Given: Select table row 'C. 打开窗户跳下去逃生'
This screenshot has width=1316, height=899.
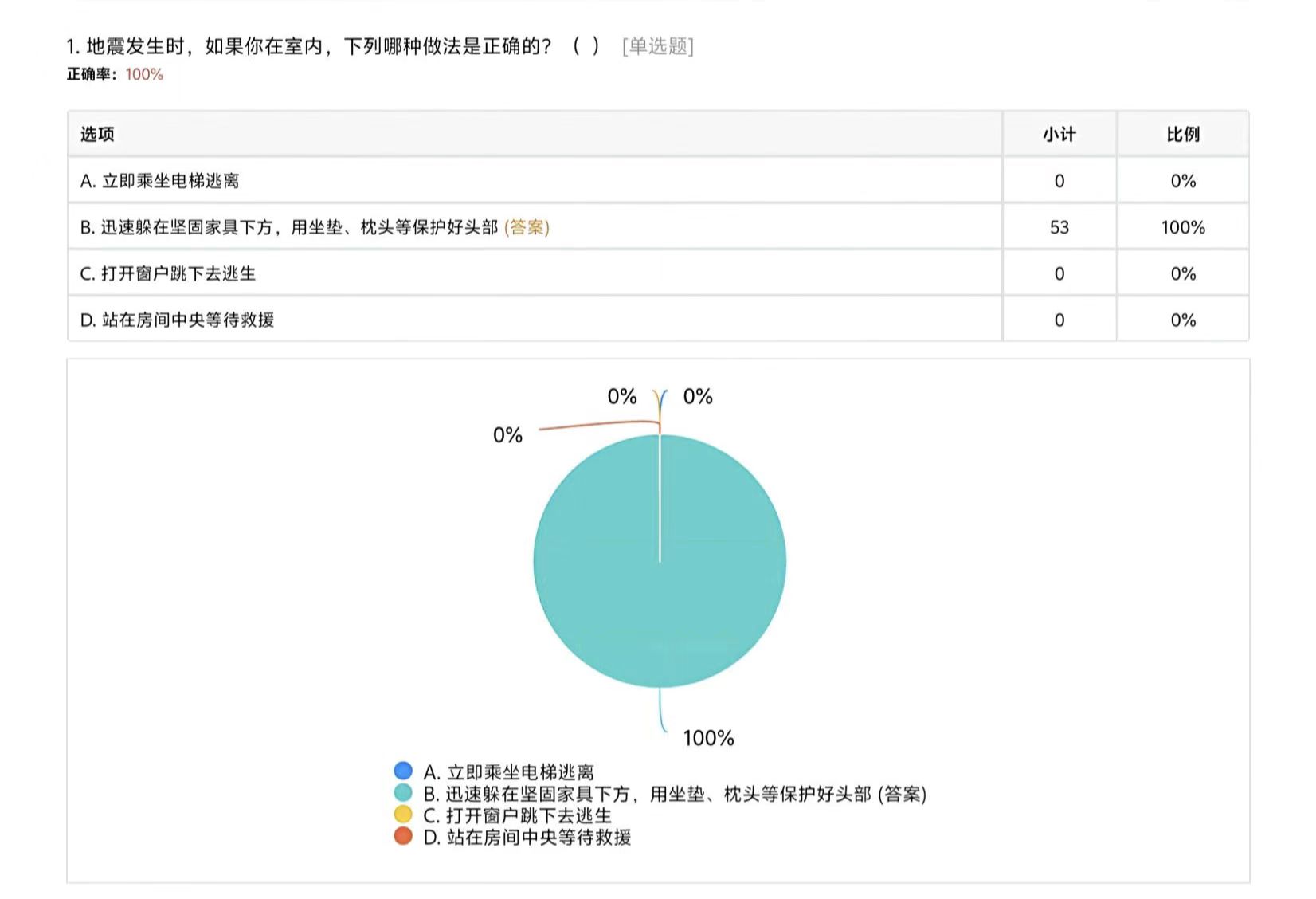Looking at the screenshot, I should click(x=168, y=273).
